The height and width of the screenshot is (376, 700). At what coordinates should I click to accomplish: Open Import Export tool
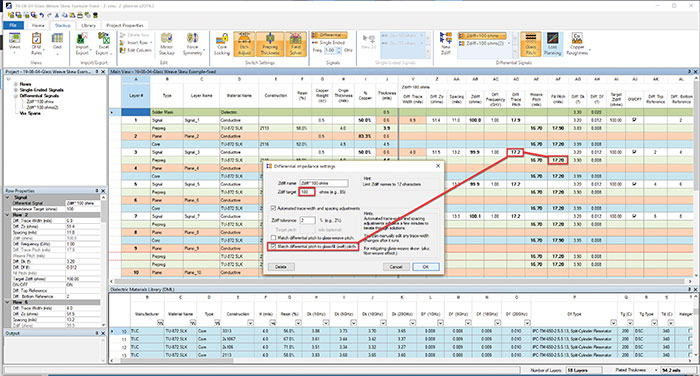(82, 43)
